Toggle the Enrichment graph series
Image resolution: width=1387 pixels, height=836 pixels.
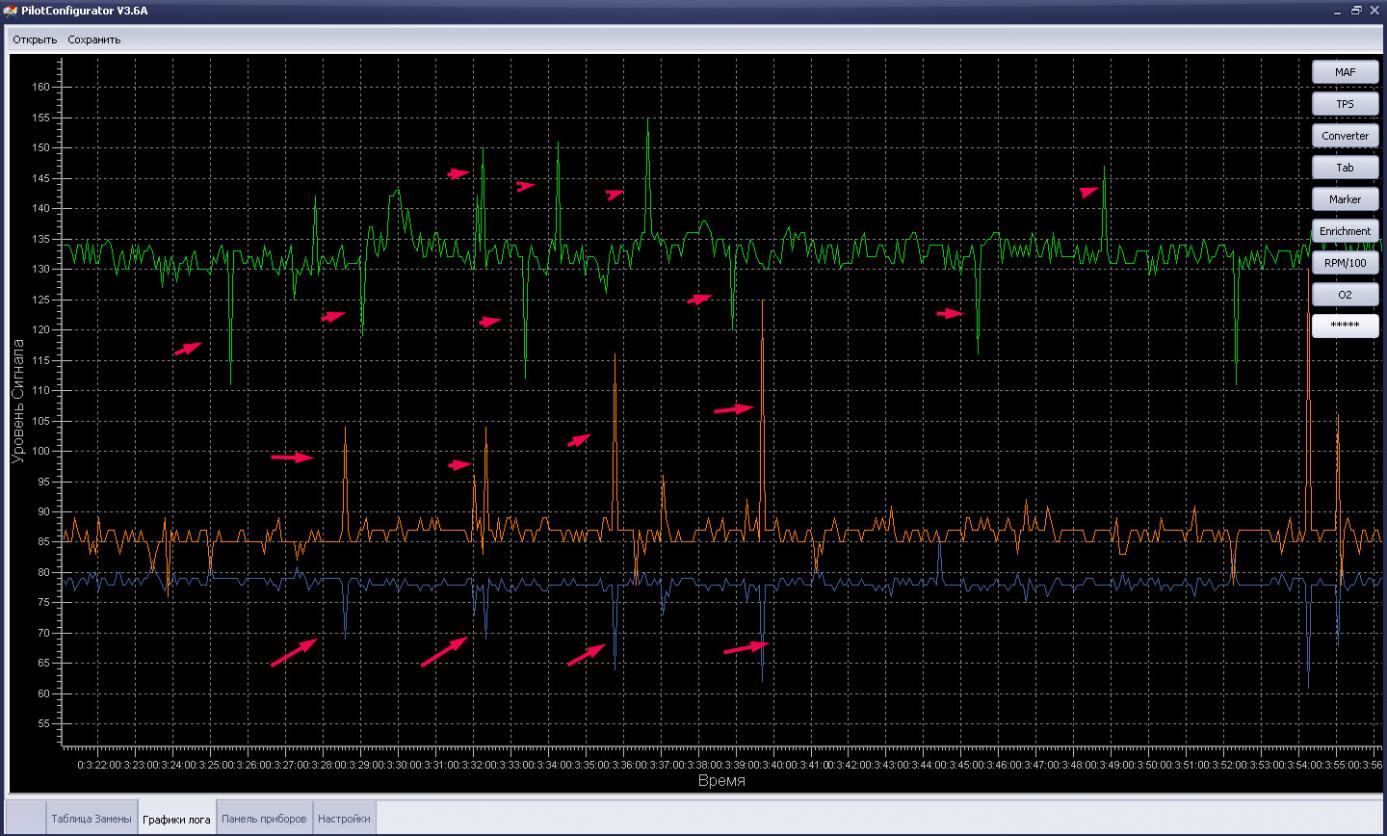[x=1345, y=231]
